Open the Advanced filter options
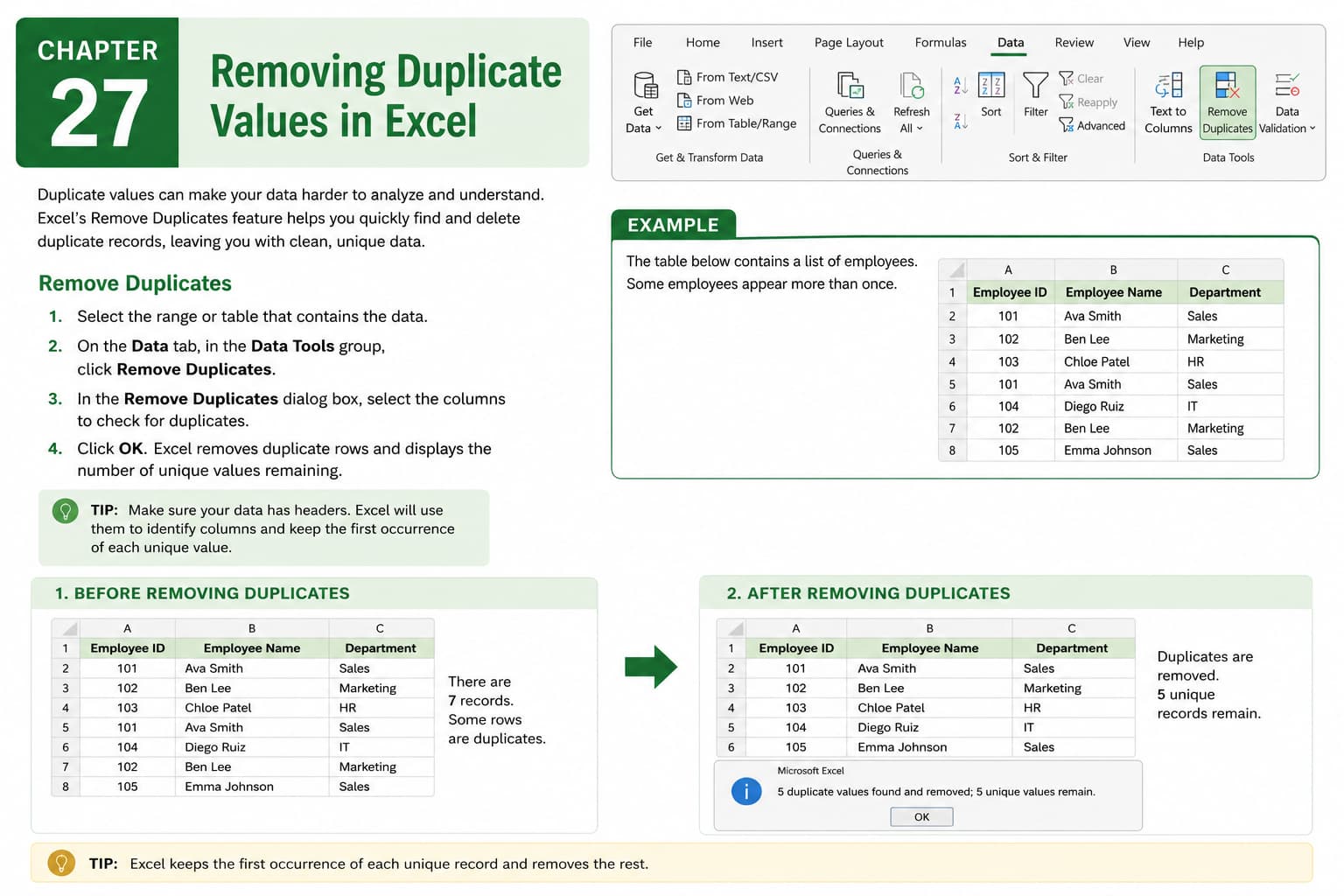This screenshot has height=896, width=1344. click(1092, 126)
